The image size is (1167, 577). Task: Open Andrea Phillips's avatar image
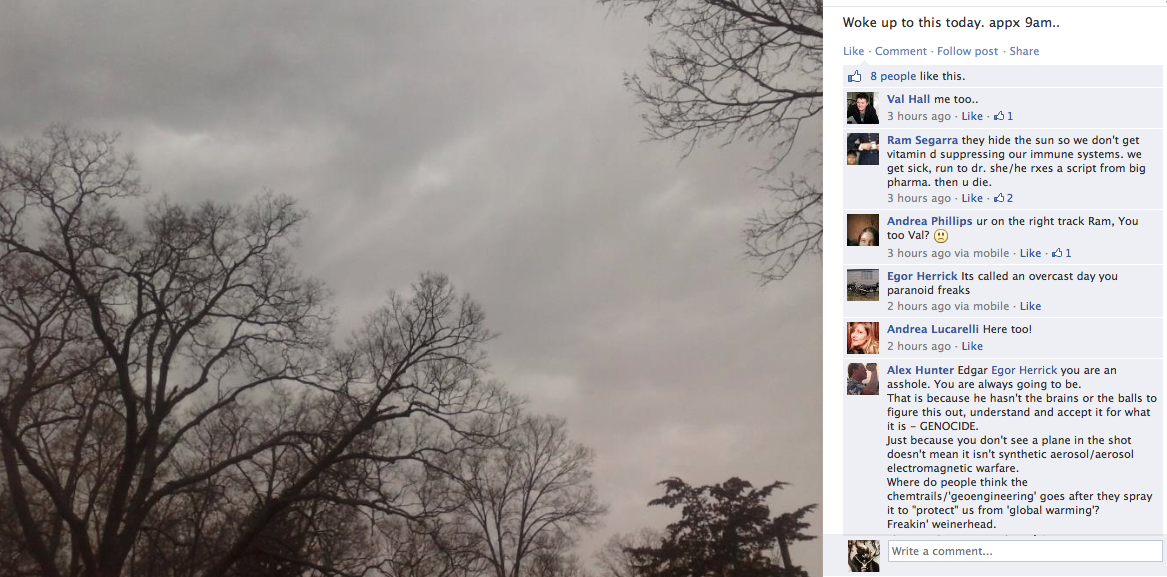point(863,230)
